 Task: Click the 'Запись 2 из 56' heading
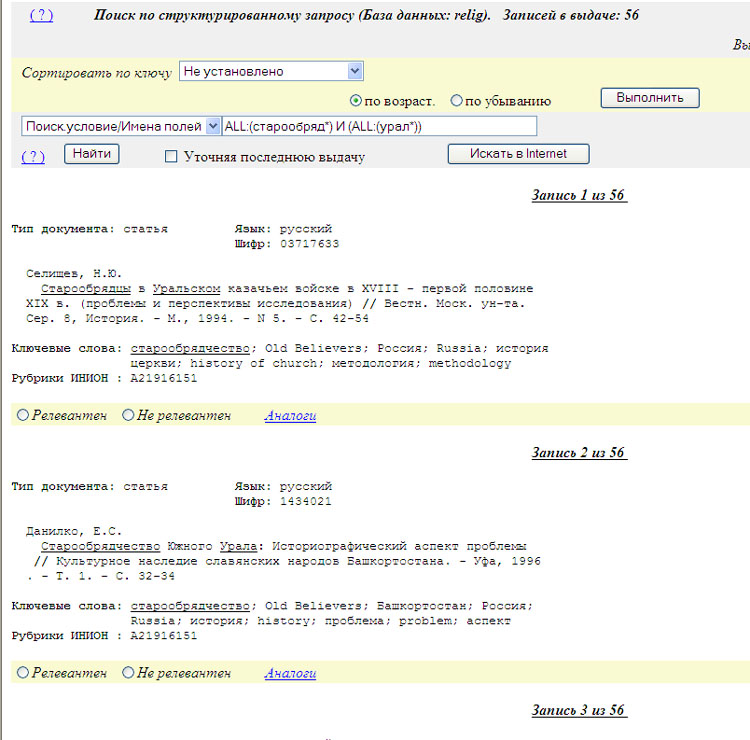coord(579,452)
